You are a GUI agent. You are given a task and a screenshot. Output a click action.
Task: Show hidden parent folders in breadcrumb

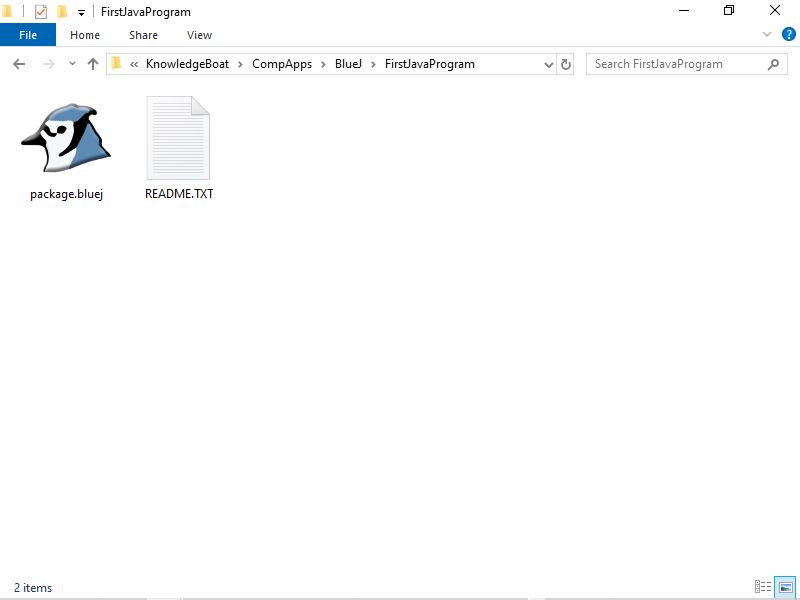click(x=134, y=64)
